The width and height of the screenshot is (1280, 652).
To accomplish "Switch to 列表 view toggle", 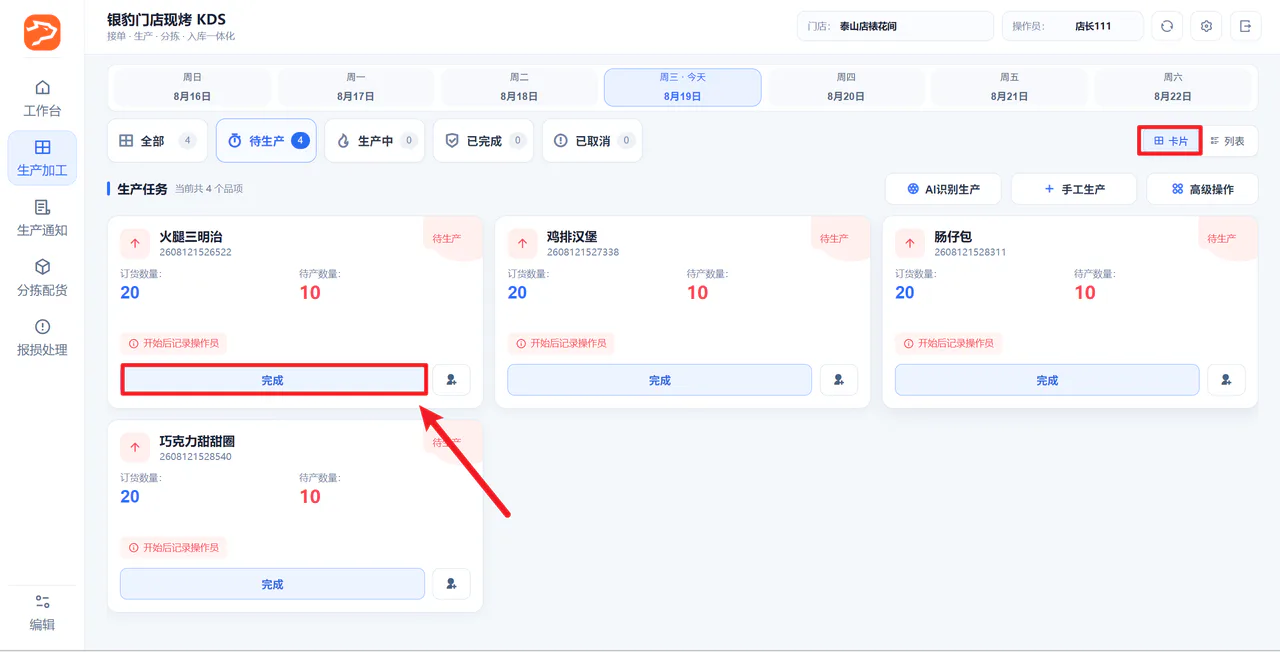I will coord(1228,141).
